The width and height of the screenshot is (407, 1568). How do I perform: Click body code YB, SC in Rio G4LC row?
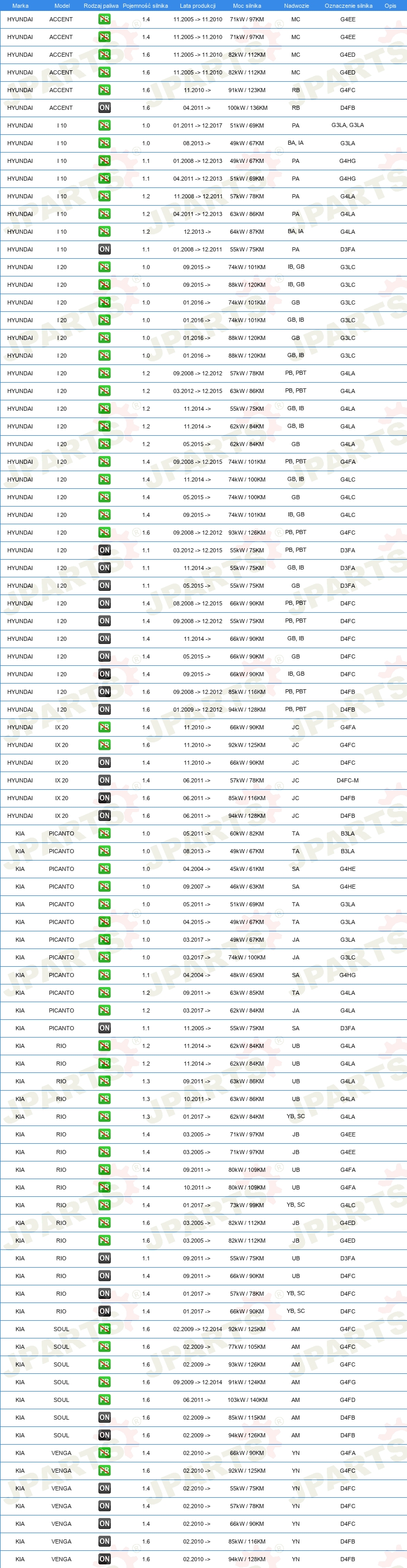point(296,1205)
